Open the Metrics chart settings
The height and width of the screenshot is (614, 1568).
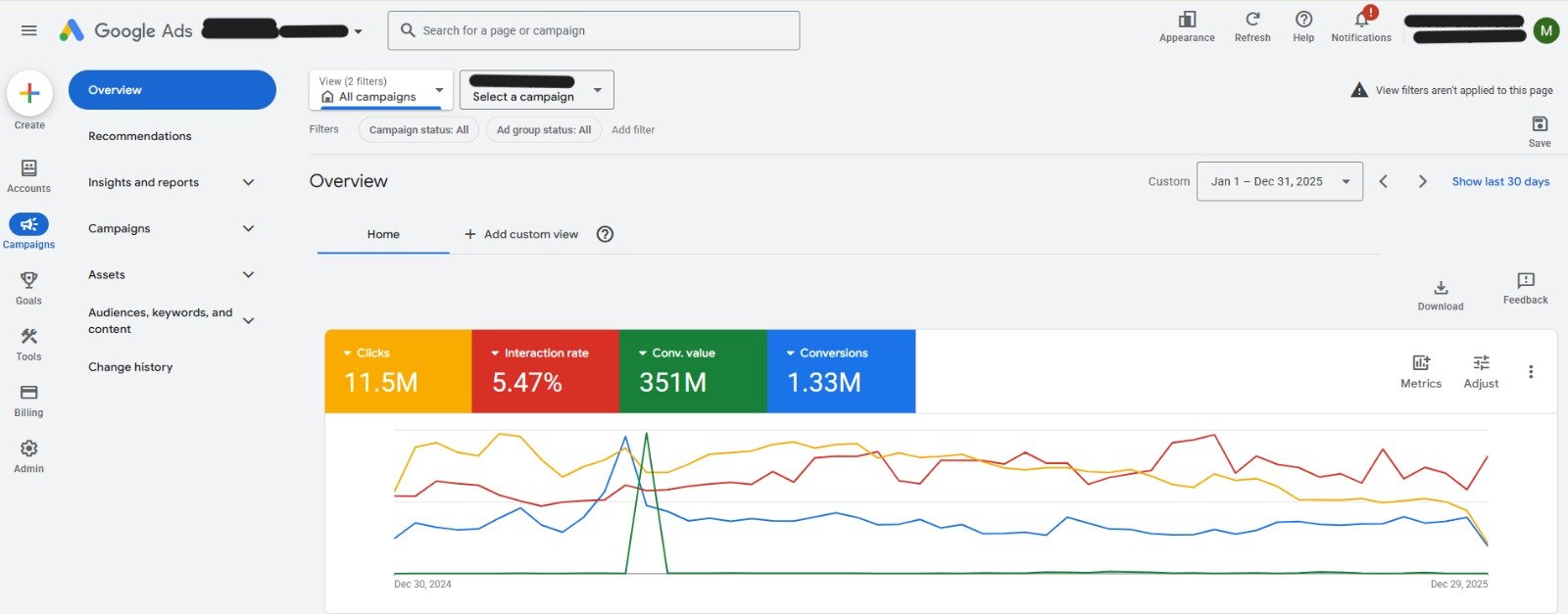1420,363
